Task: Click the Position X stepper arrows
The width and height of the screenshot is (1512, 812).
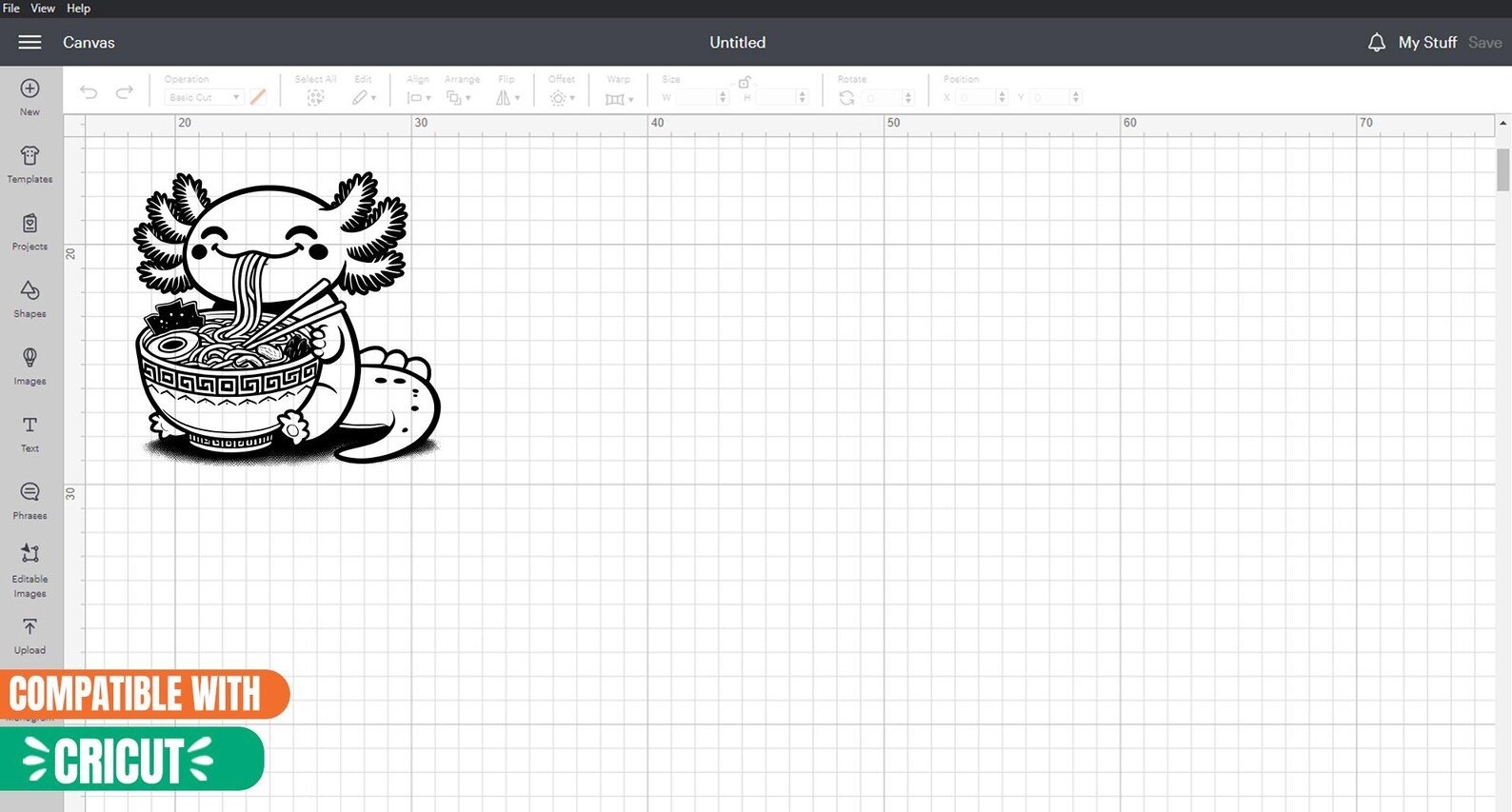Action: [1002, 97]
